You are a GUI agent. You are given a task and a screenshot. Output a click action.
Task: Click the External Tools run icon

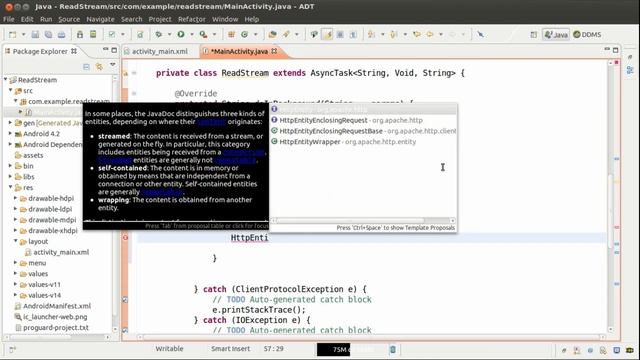click(x=203, y=35)
